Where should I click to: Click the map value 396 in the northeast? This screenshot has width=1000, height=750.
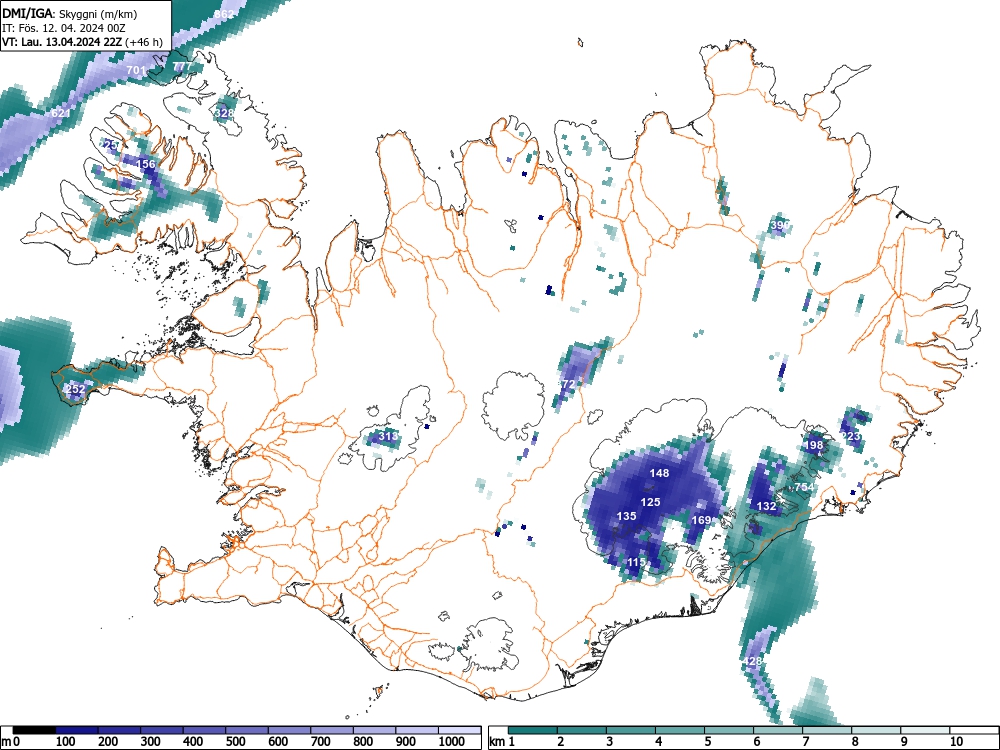click(780, 225)
